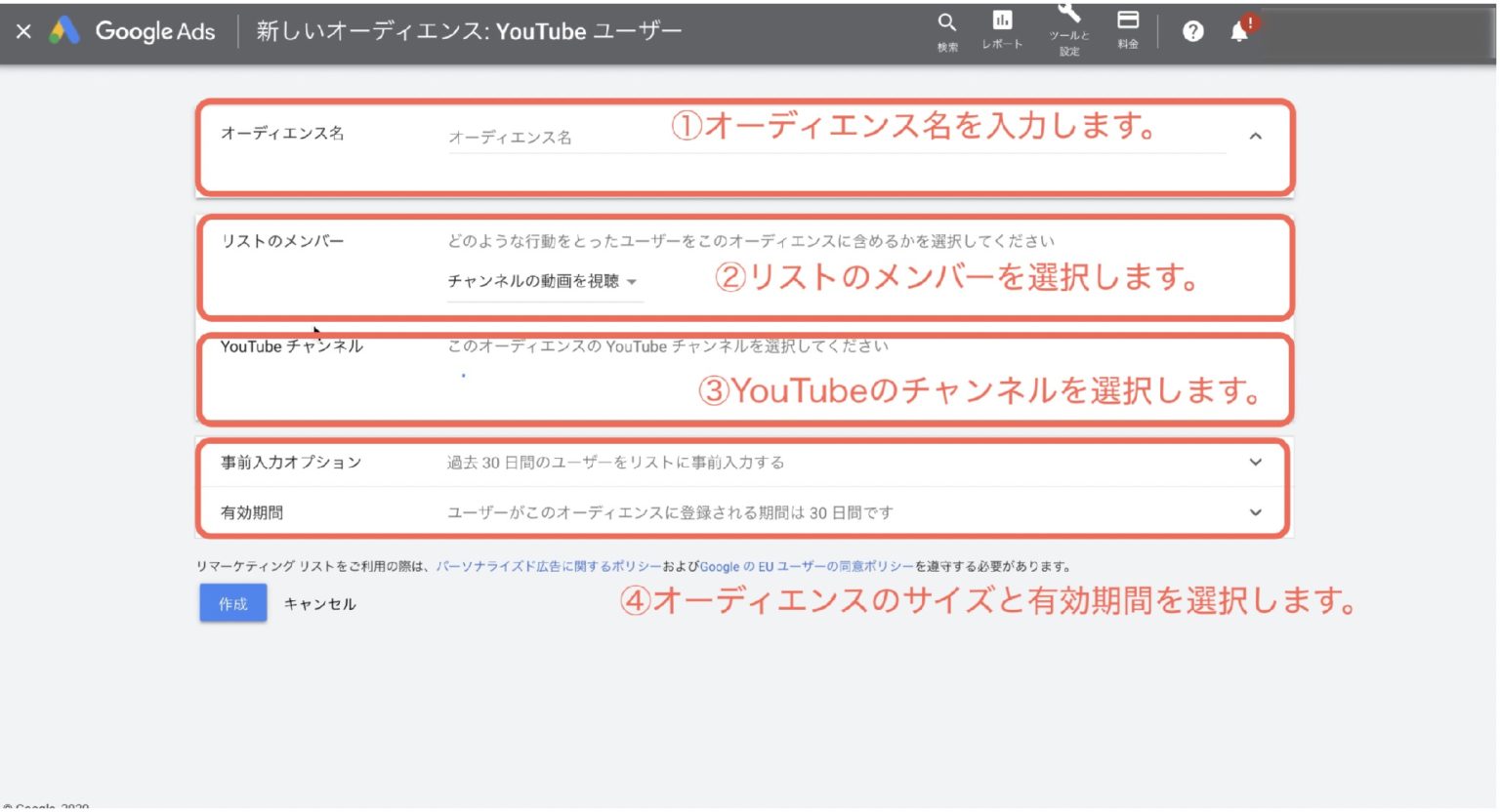Expand the 有効期間 chevron arrow
Viewport: 1500px width, 812px height.
pyautogui.click(x=1256, y=512)
